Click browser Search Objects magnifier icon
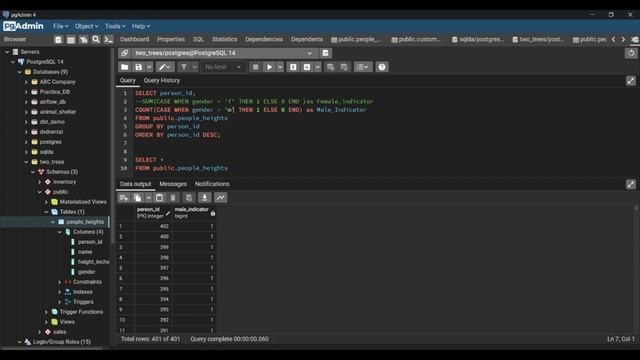 coord(96,40)
